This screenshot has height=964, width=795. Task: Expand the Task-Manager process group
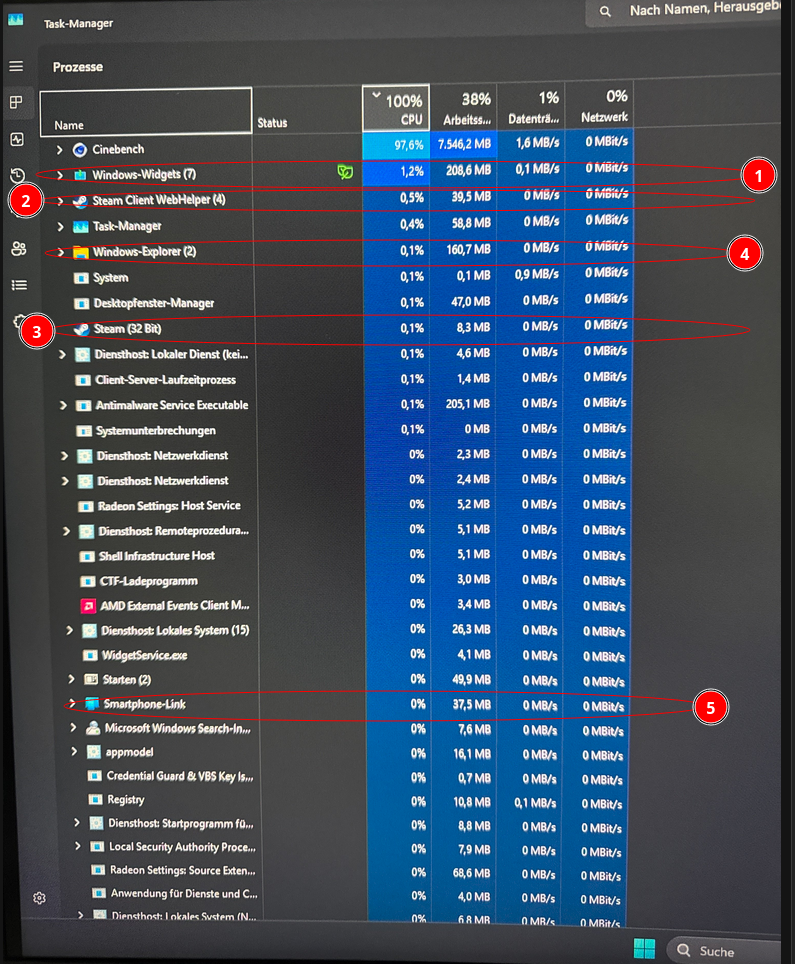point(60,227)
